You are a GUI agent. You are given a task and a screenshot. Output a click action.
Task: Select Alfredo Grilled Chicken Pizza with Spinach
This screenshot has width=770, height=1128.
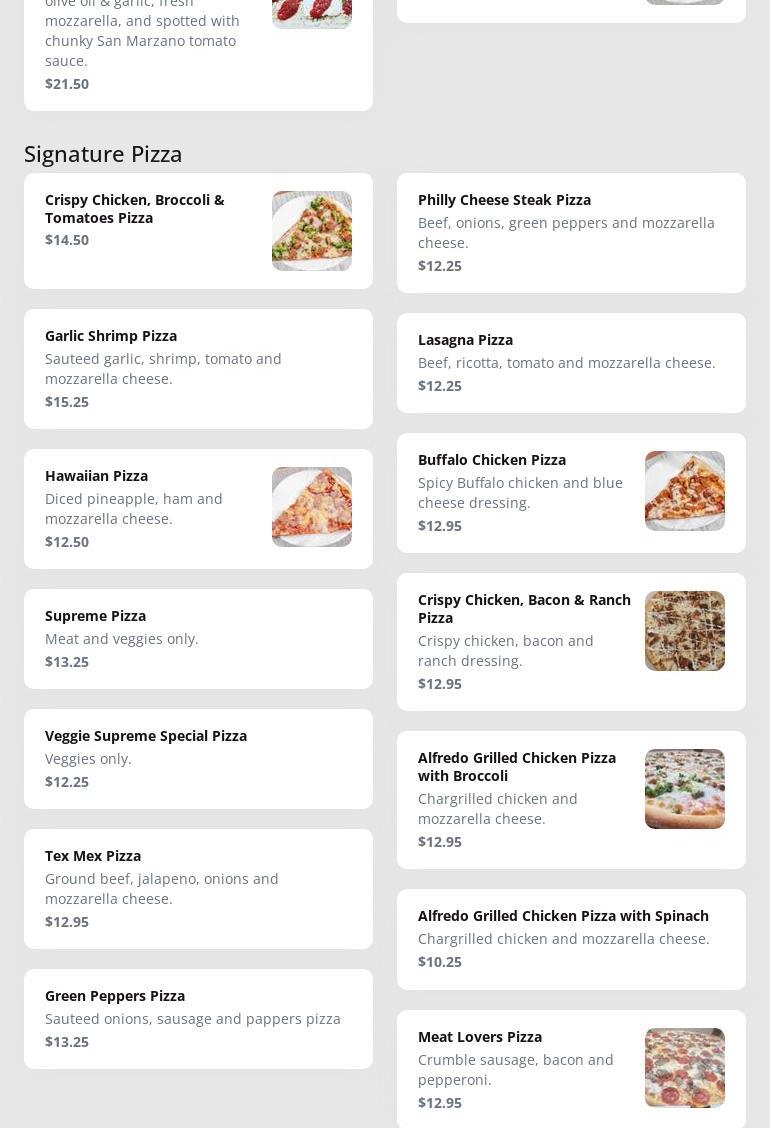[563, 916]
